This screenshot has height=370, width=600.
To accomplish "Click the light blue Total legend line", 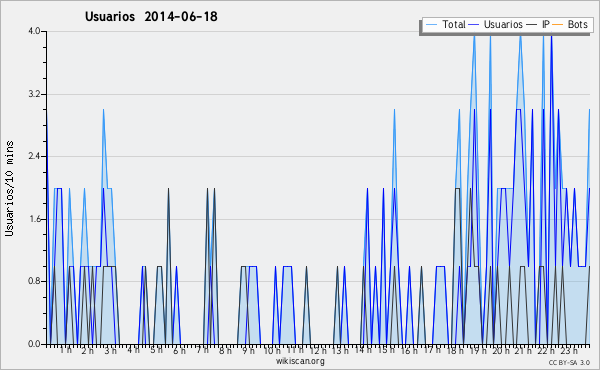I will 431,25.
